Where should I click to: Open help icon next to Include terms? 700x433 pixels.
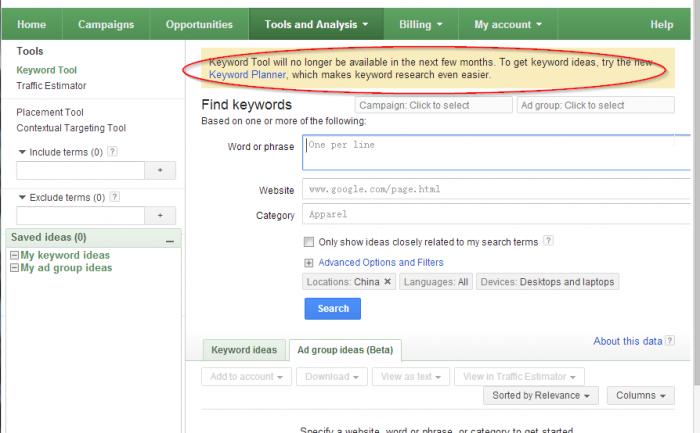[x=112, y=151]
